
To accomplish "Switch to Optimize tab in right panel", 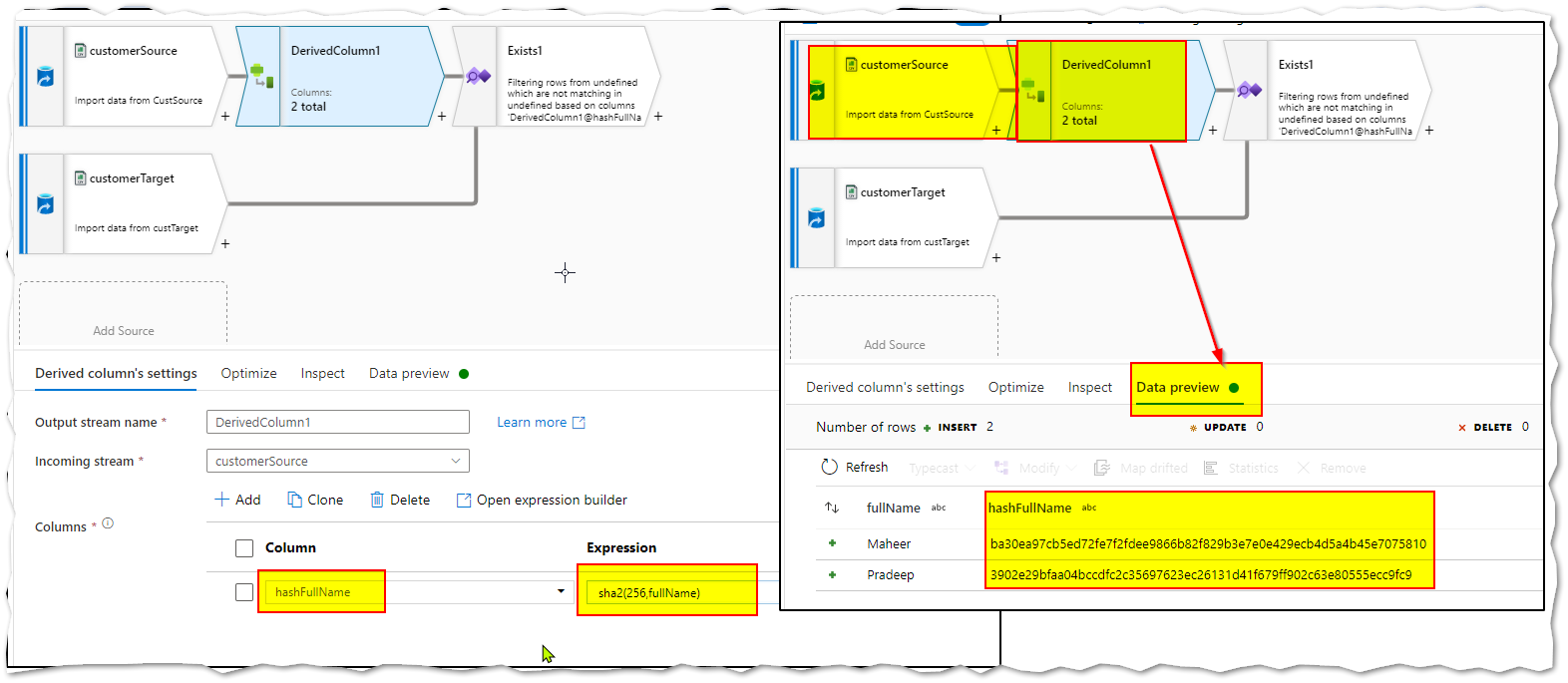I will point(1015,388).
